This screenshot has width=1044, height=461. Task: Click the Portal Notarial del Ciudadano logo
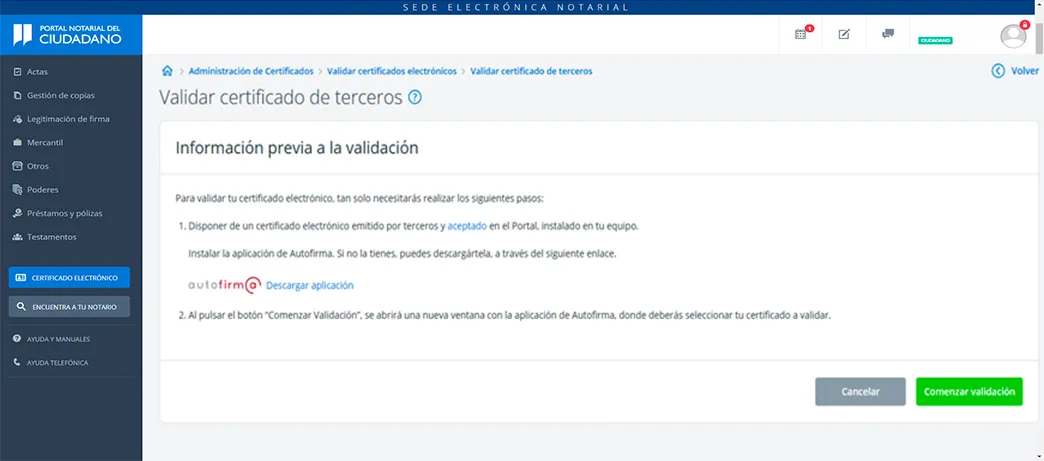tap(70, 35)
